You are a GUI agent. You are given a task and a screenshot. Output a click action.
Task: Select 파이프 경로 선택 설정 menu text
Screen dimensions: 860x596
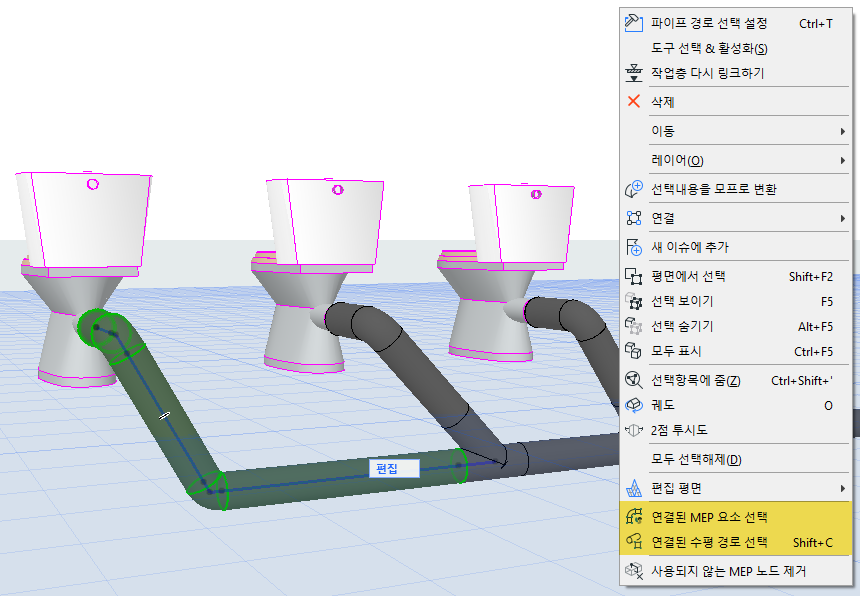(x=709, y=23)
